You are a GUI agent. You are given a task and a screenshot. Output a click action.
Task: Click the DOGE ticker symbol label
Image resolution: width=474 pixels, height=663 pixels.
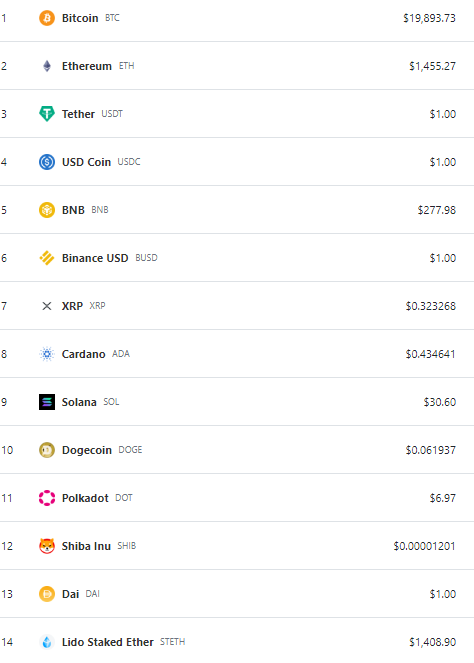coord(130,450)
